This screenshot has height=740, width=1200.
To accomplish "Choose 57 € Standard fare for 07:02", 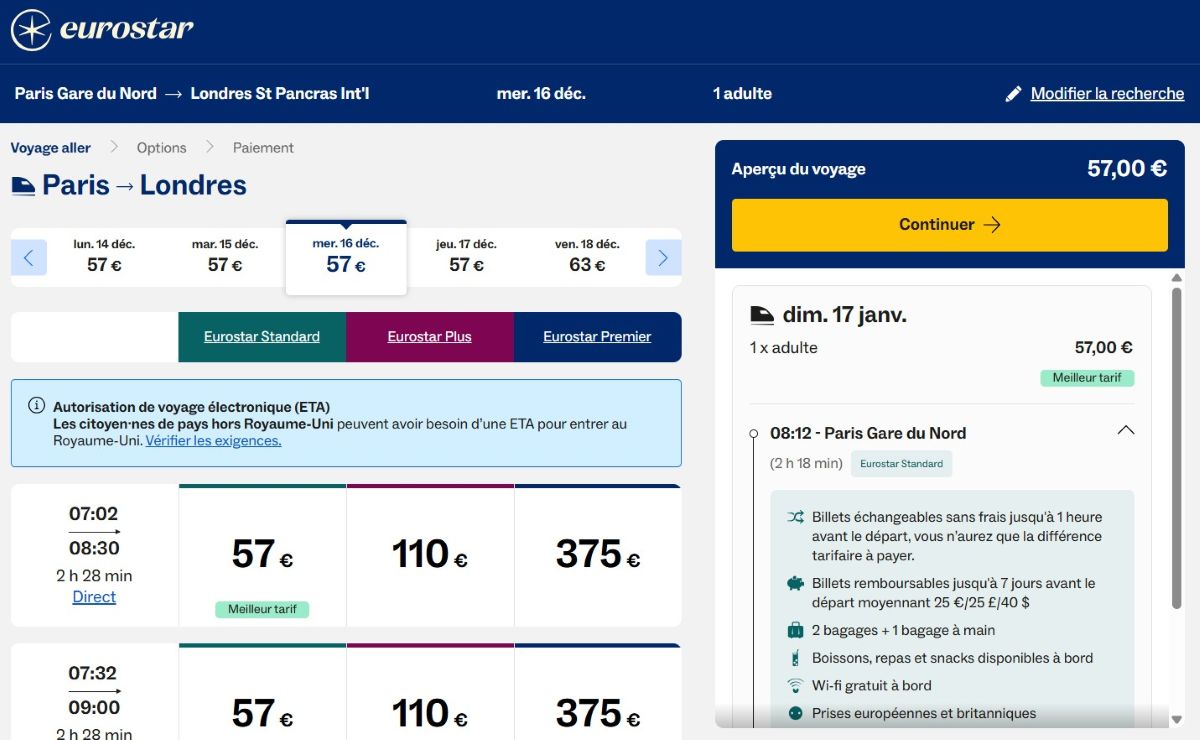I will 262,556.
